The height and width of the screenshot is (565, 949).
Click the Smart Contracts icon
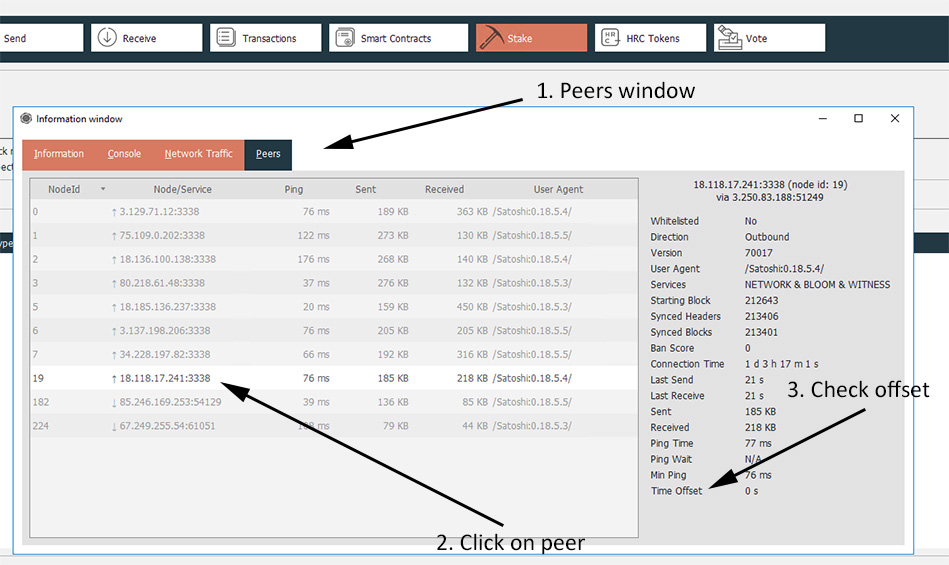tap(345, 38)
